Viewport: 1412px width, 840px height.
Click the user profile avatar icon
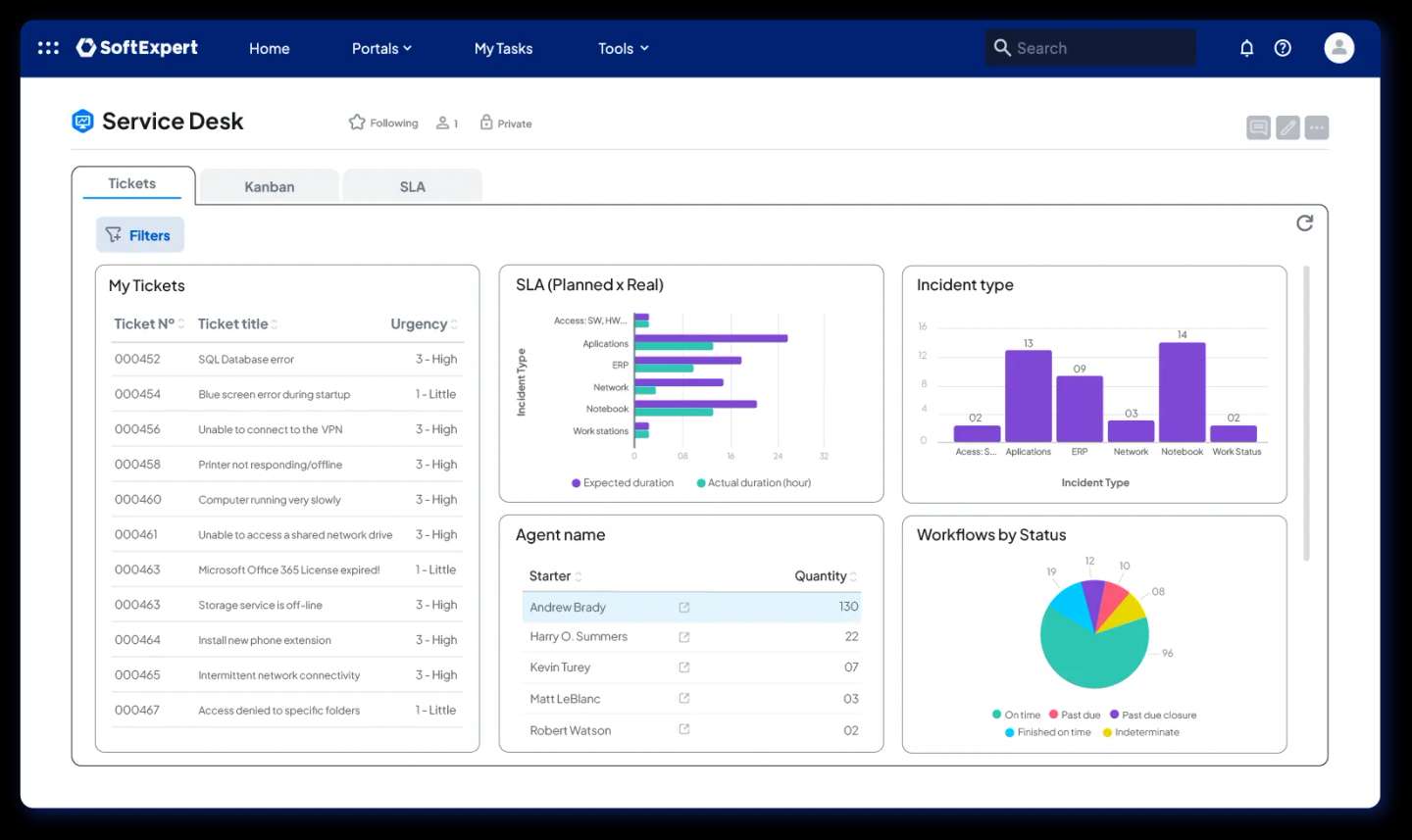coord(1338,47)
